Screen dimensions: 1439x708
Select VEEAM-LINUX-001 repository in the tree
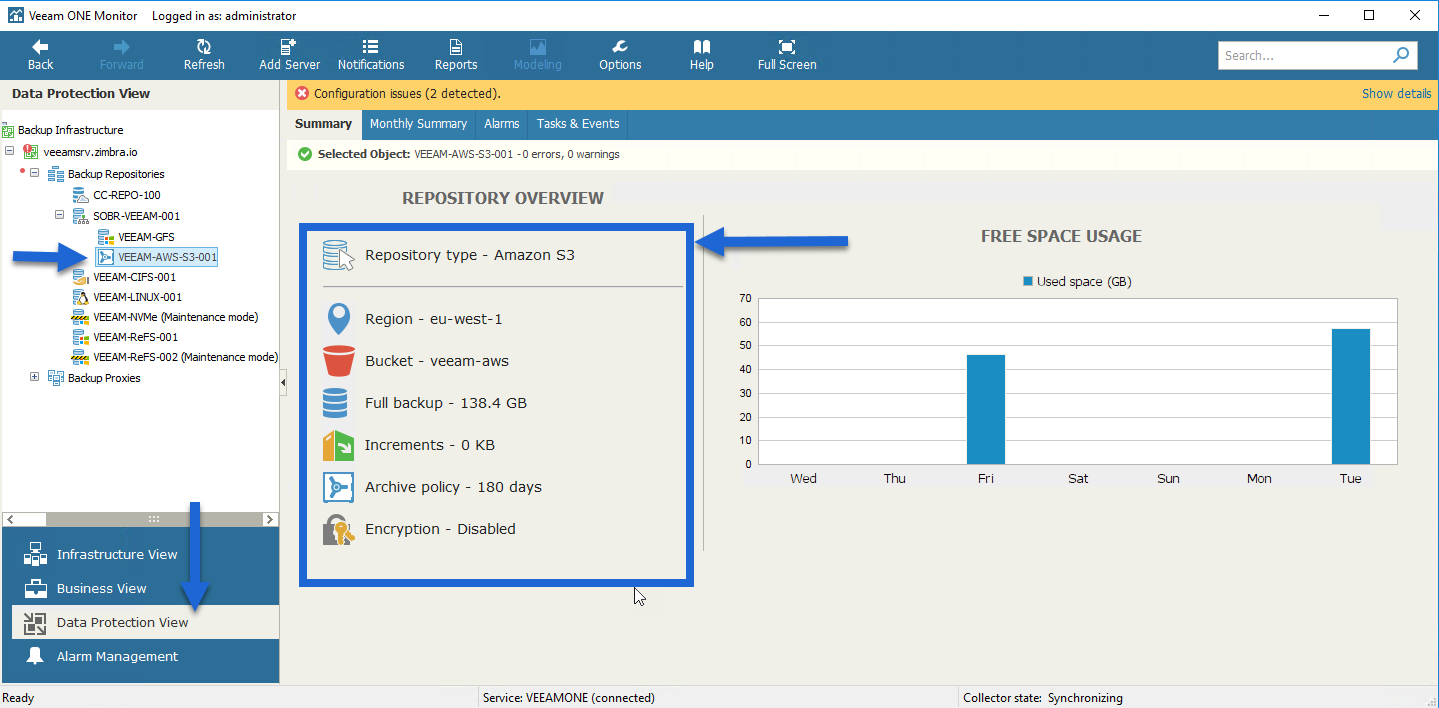coord(137,297)
